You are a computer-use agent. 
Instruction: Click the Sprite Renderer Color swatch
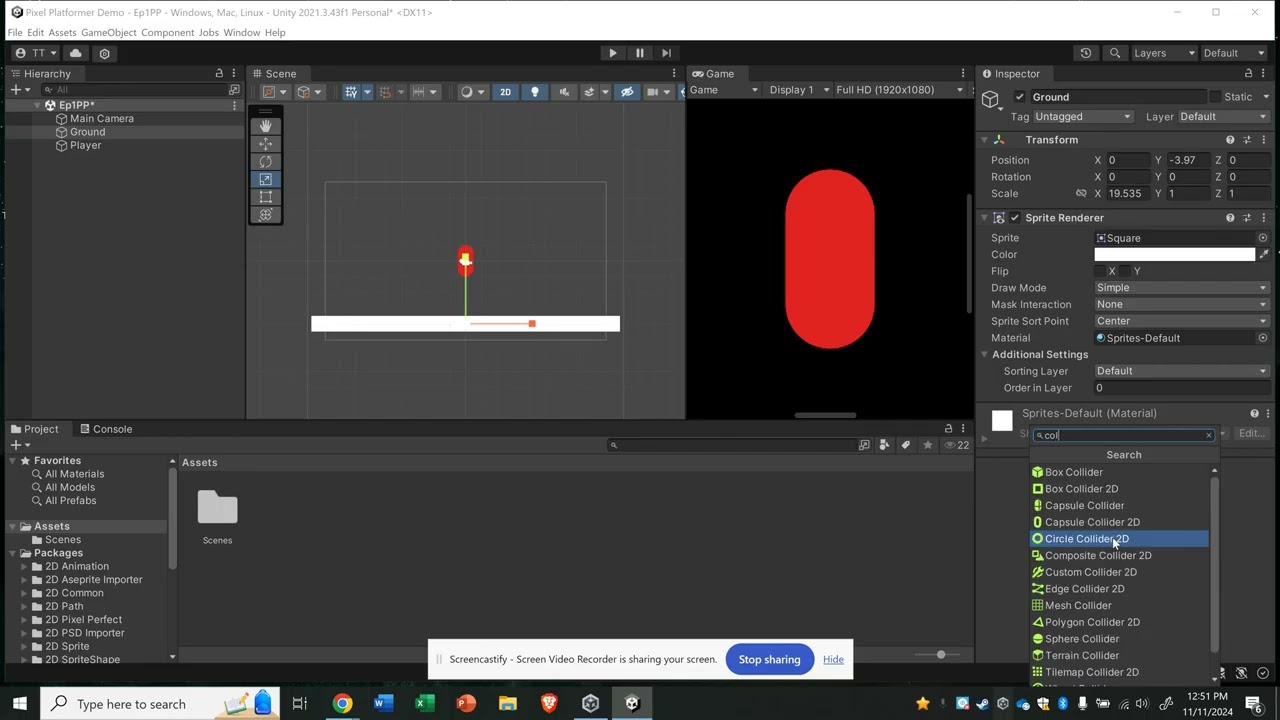click(x=1174, y=255)
